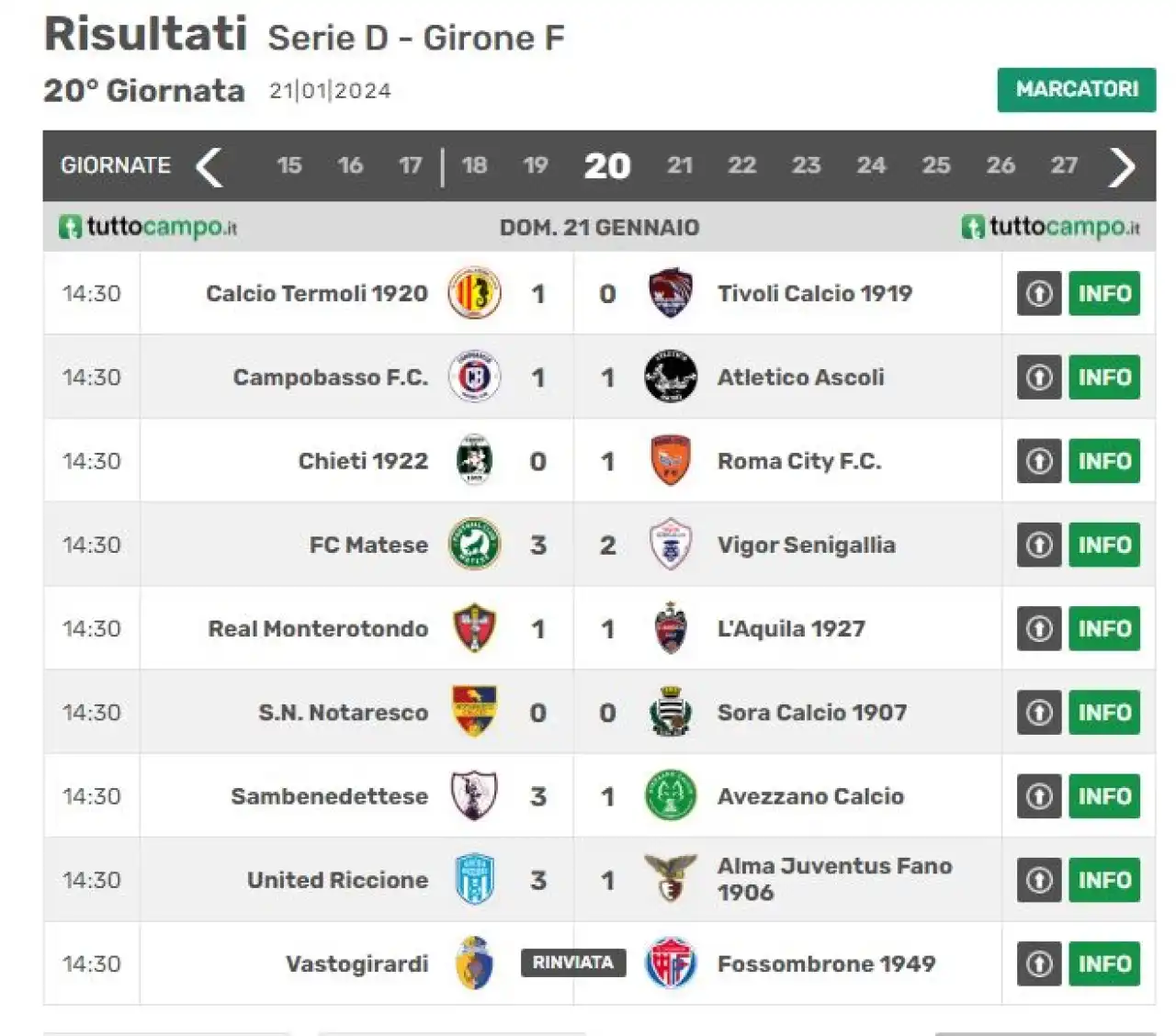Open INFO for Vastogirardi vs Fossombrone match
1176x1036 pixels.
tap(1104, 963)
